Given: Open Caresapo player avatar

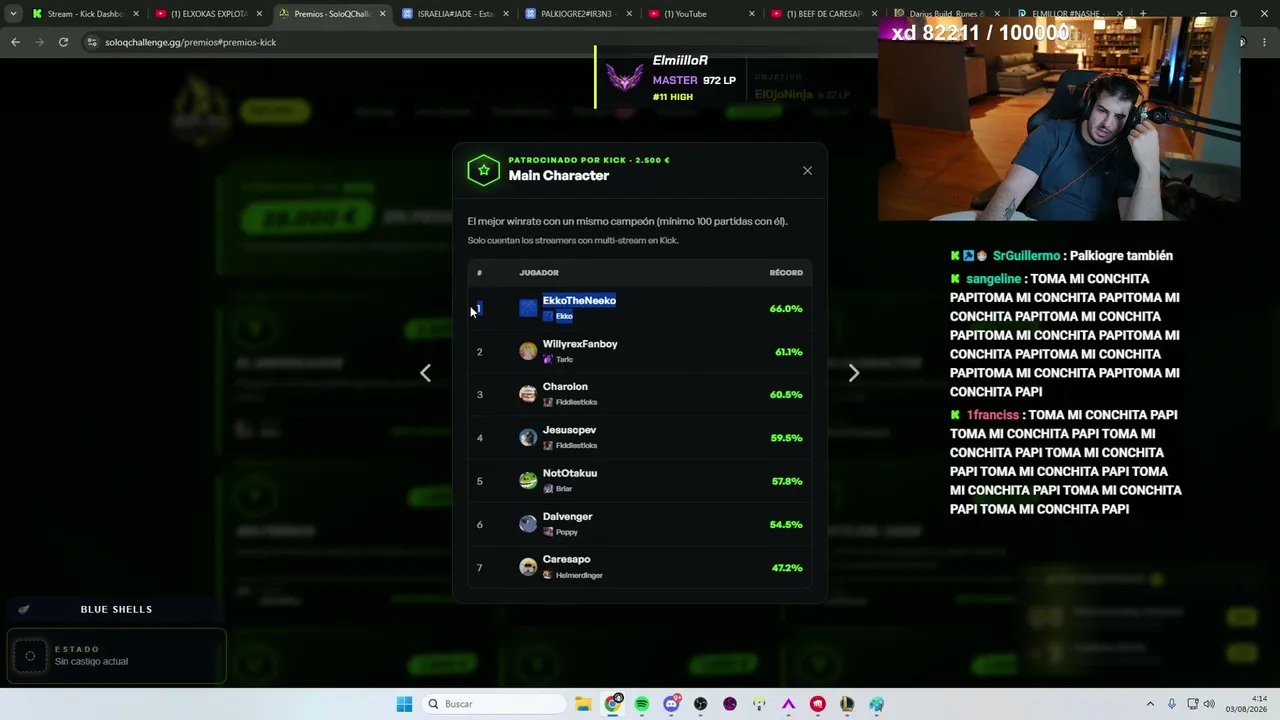Looking at the screenshot, I should point(528,567).
